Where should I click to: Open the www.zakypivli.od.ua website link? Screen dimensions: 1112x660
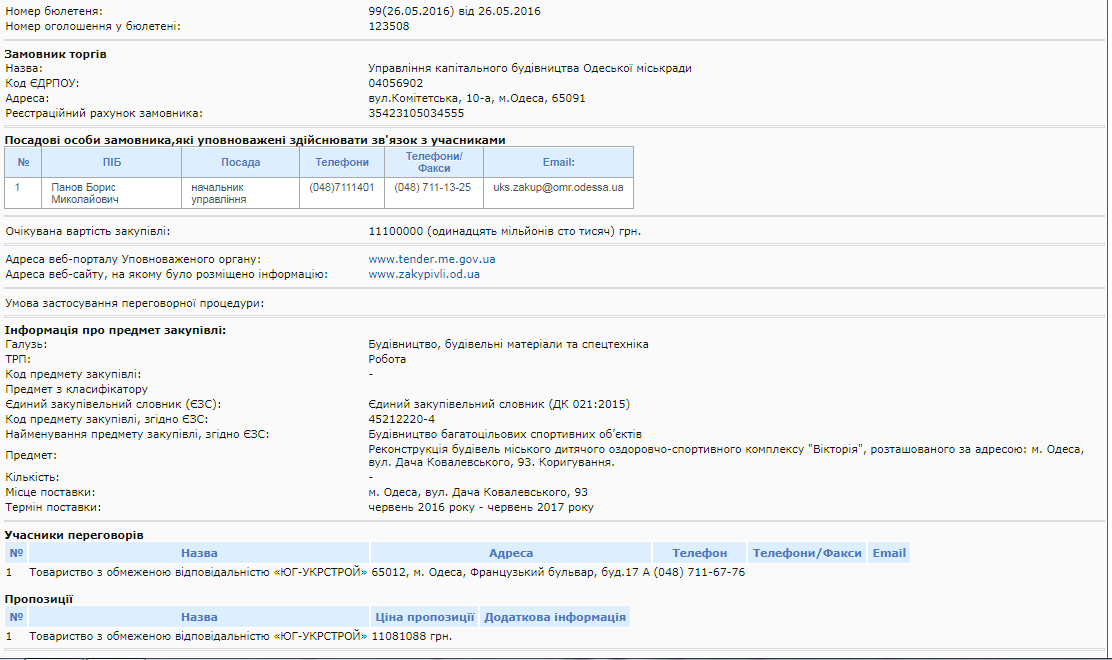(424, 274)
